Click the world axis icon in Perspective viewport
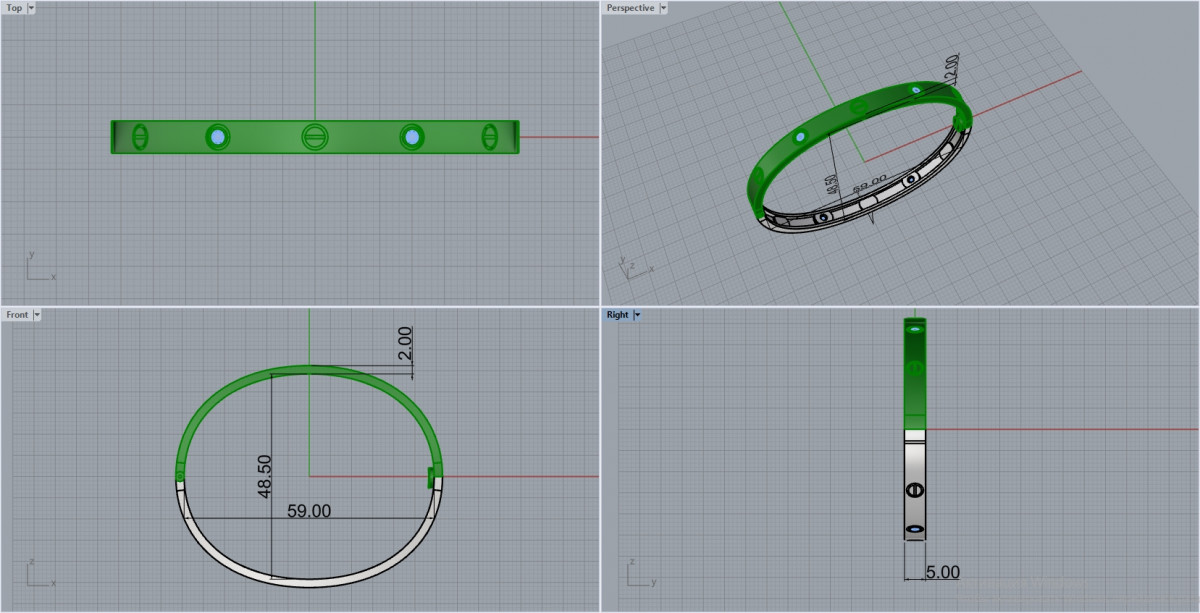1200x613 pixels. click(632, 266)
